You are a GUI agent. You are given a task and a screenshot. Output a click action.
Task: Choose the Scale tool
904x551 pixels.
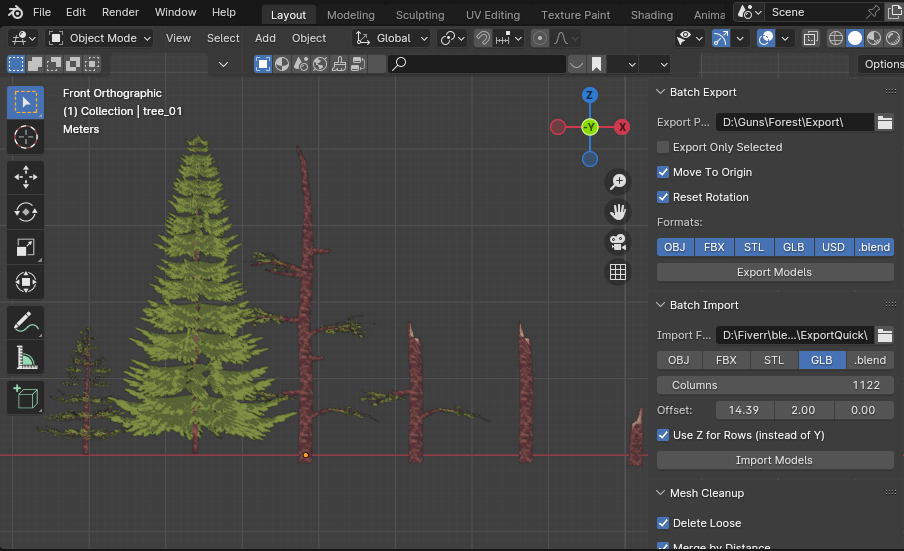[x=25, y=247]
